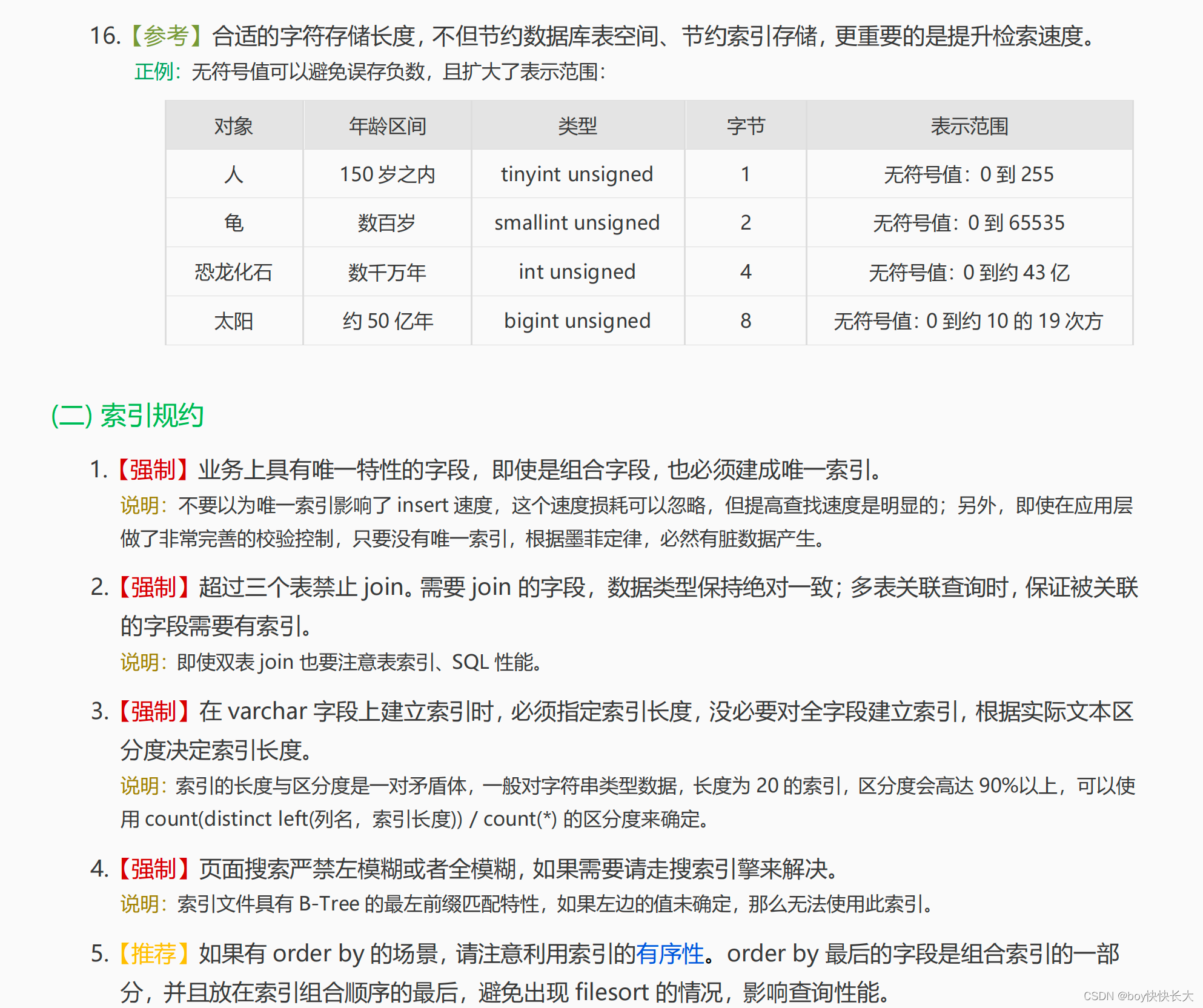Click the 龟 table cell
Screen dimensions: 1203x1008
click(234, 223)
